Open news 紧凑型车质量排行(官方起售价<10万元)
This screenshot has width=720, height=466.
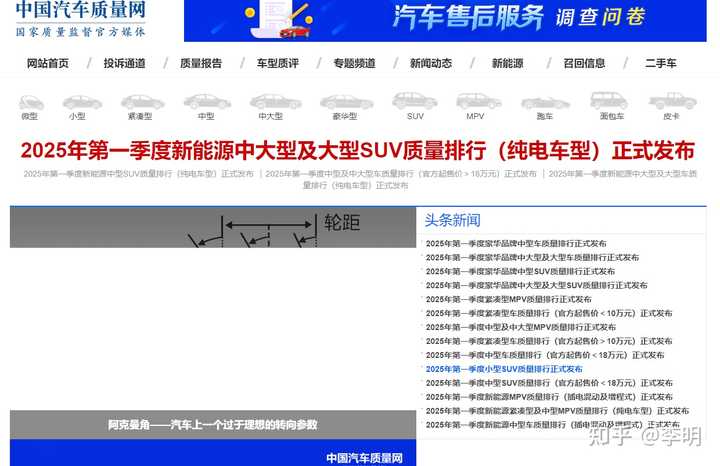[549, 313]
